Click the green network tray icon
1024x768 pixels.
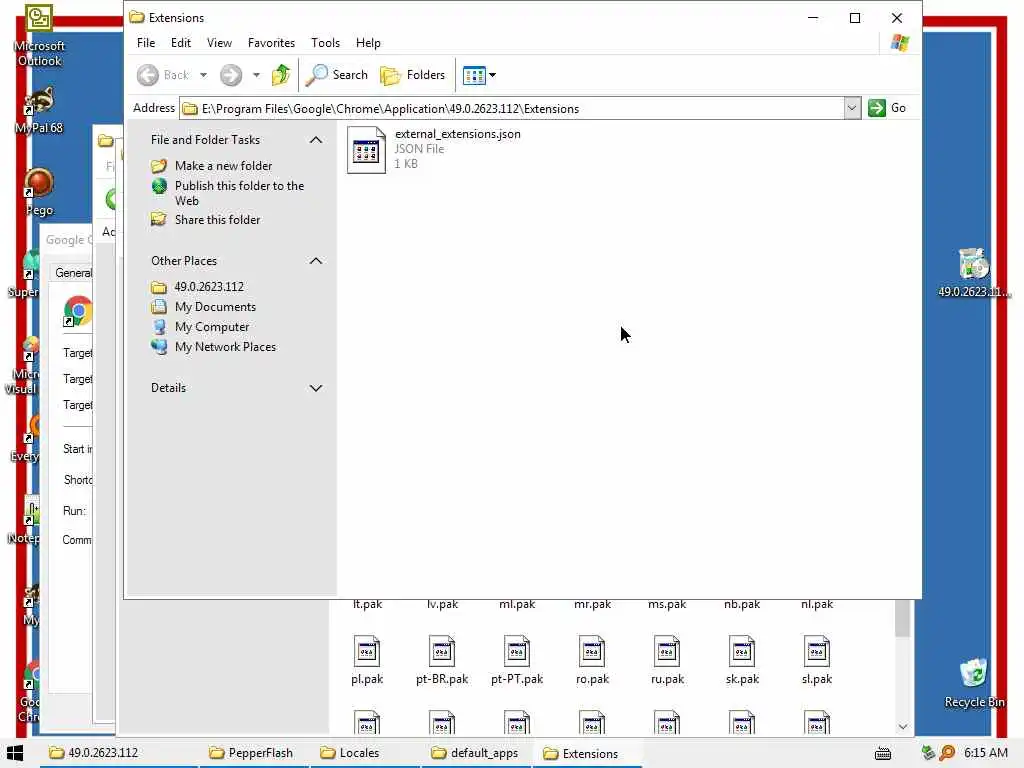coord(928,753)
